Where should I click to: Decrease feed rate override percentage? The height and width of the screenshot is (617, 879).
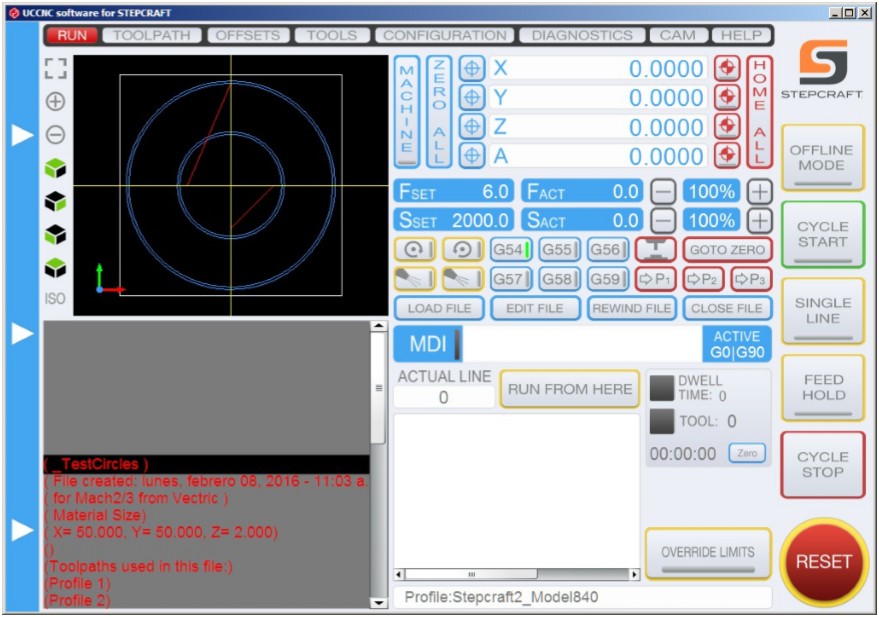point(663,192)
